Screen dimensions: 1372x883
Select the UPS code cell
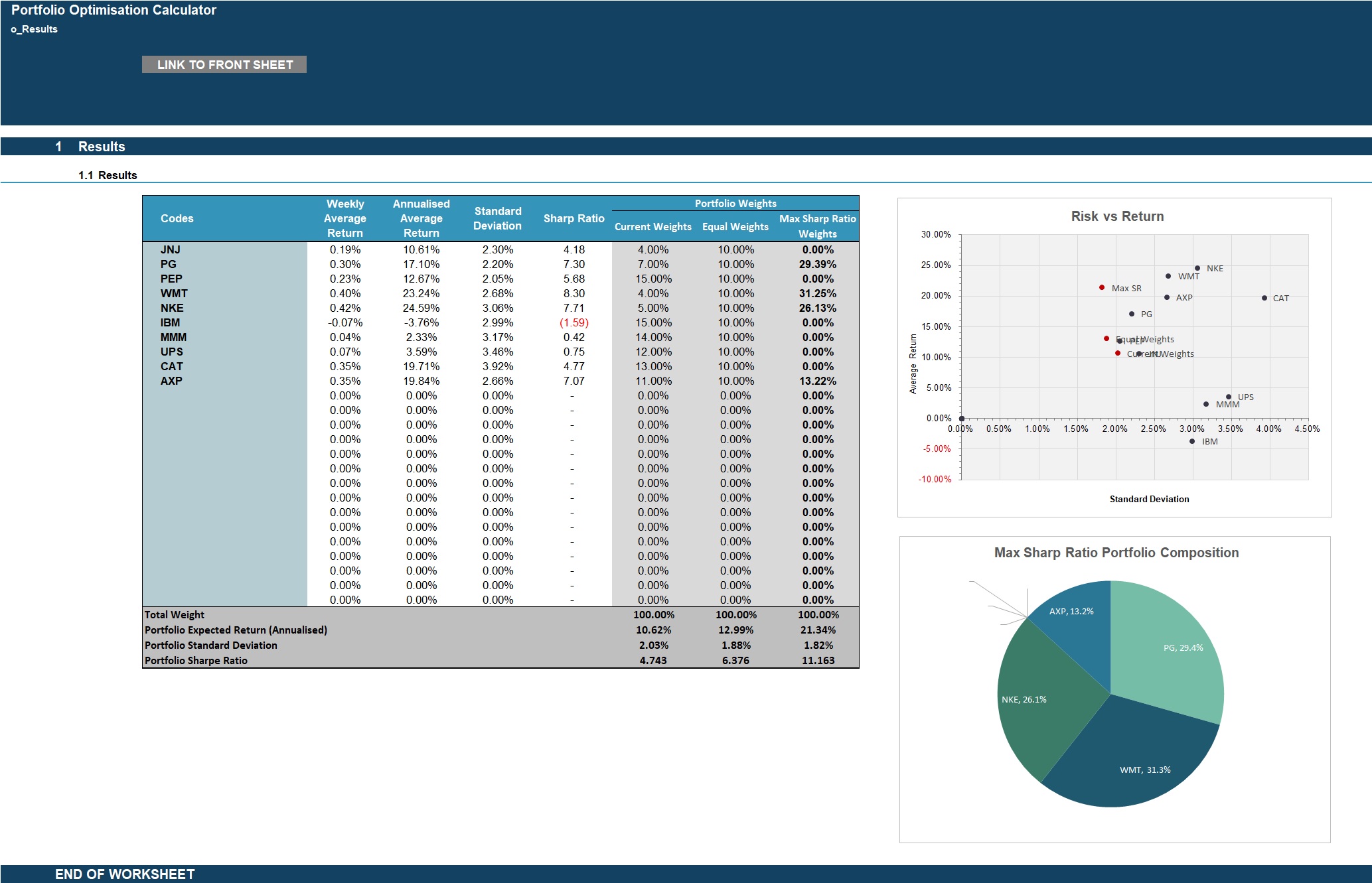point(225,352)
